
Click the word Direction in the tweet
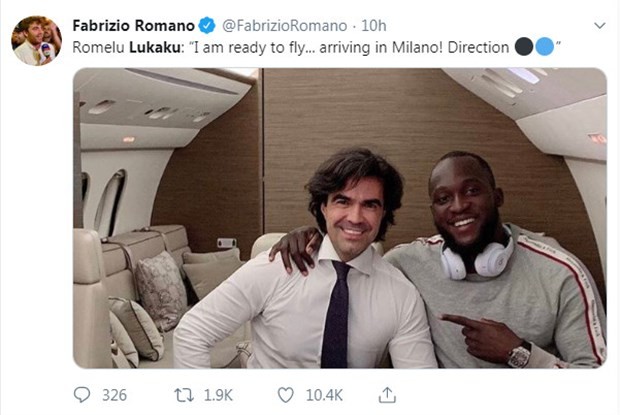[479, 46]
